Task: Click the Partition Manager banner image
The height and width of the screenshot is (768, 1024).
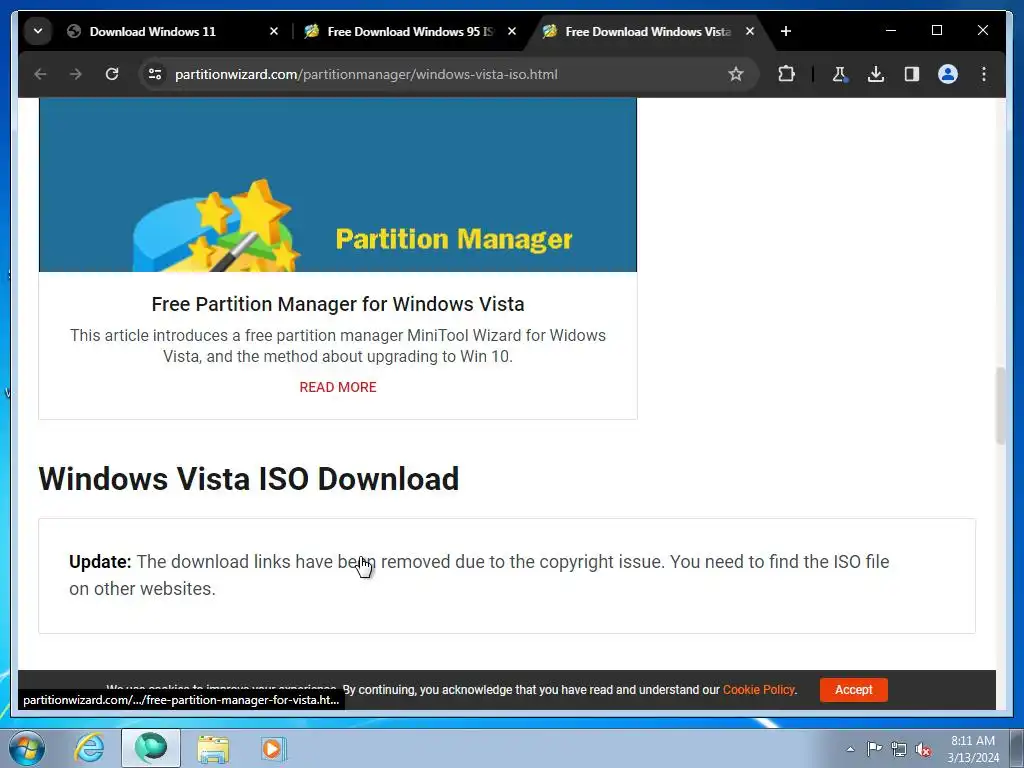Action: click(x=338, y=185)
